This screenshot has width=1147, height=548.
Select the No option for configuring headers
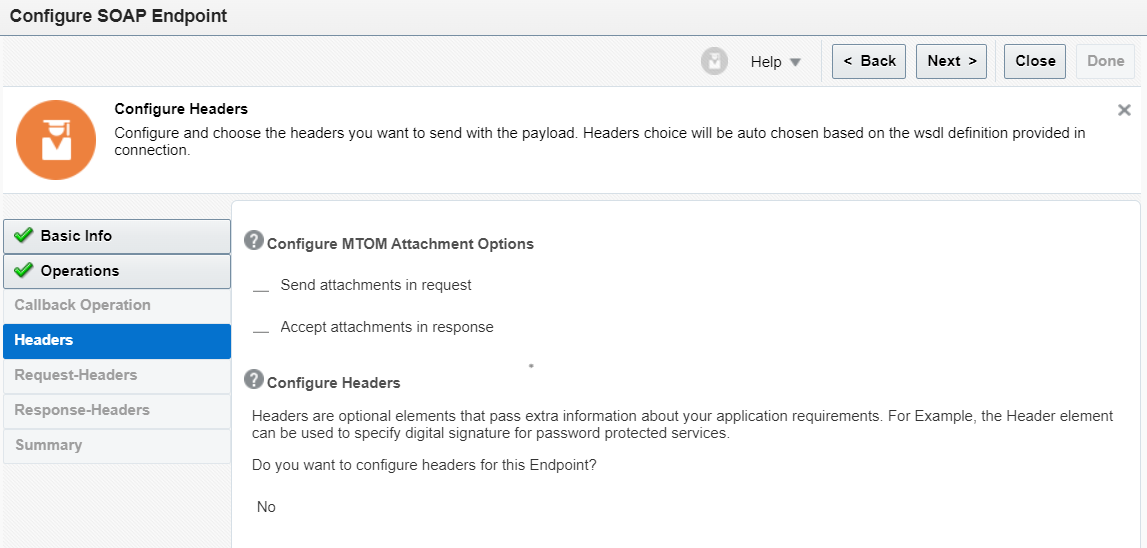[x=266, y=507]
